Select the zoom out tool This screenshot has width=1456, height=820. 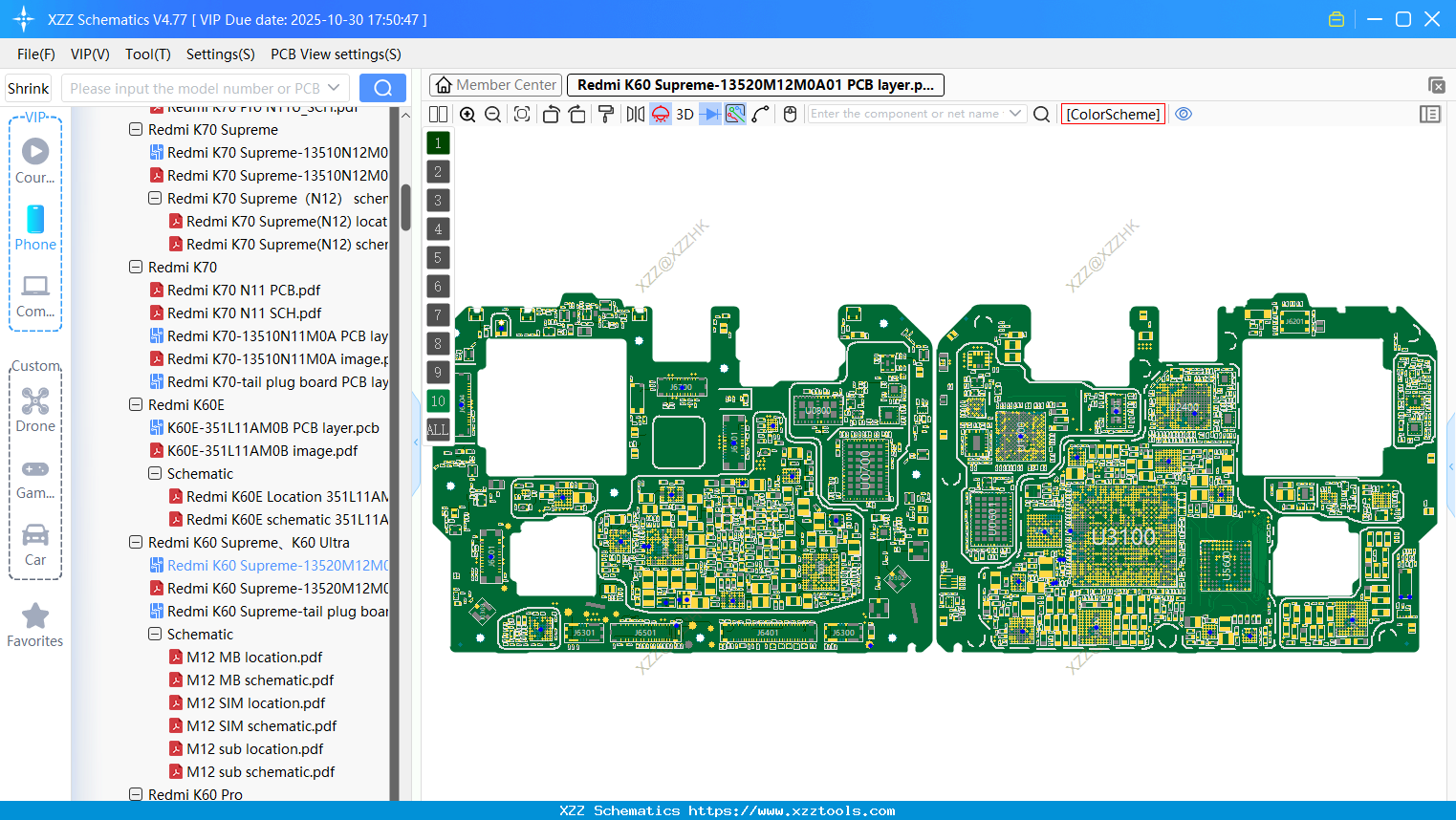click(x=491, y=114)
